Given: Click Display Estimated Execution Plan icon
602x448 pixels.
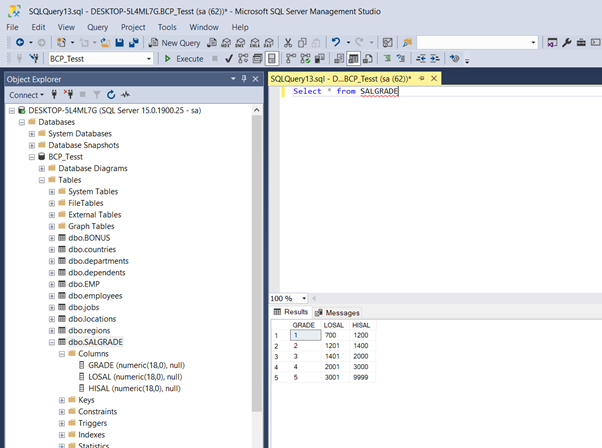Looking at the screenshot, I should [x=243, y=58].
